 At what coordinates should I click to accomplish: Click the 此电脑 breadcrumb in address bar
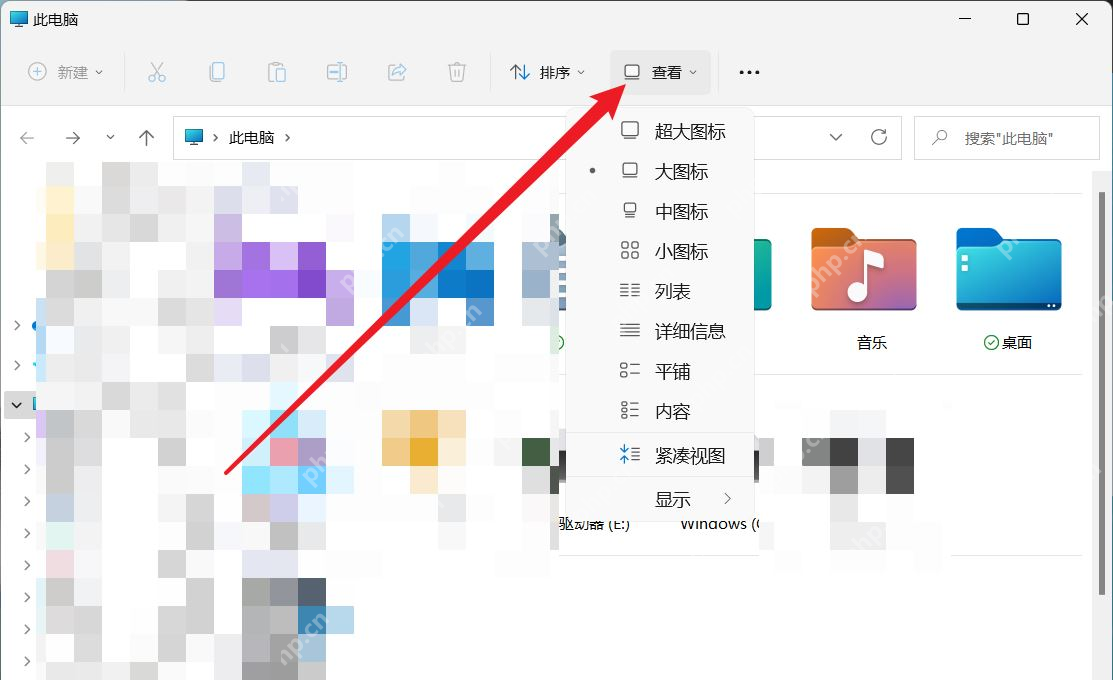251,138
